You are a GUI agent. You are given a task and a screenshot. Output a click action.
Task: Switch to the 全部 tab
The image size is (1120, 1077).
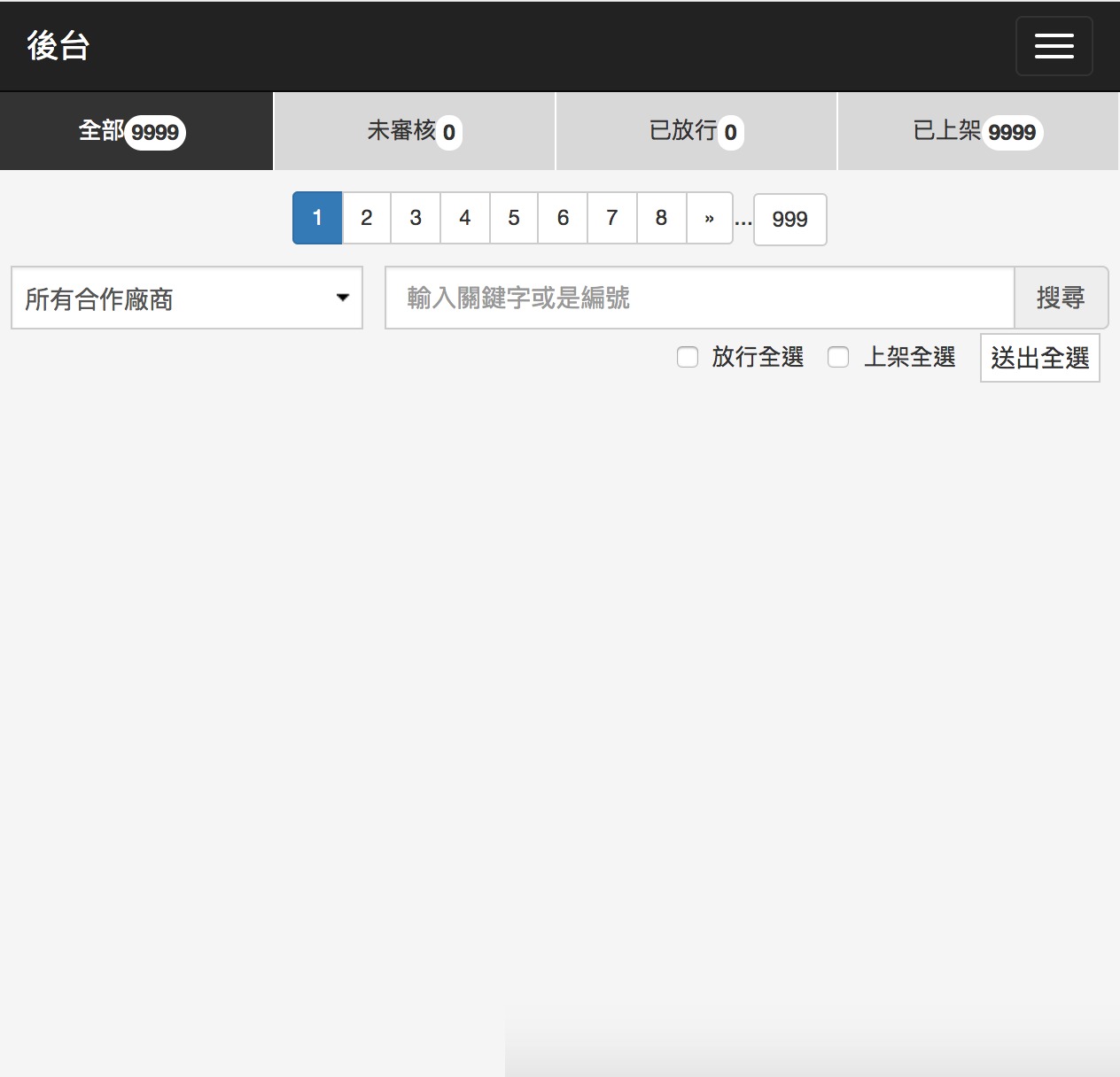(x=136, y=131)
